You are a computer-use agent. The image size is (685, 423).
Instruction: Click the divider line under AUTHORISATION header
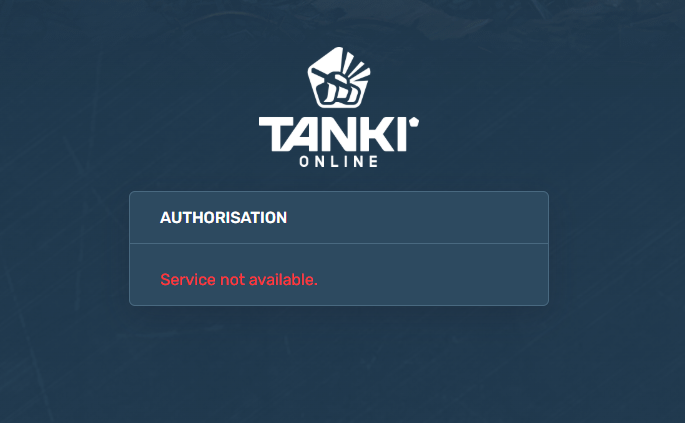[x=339, y=243]
